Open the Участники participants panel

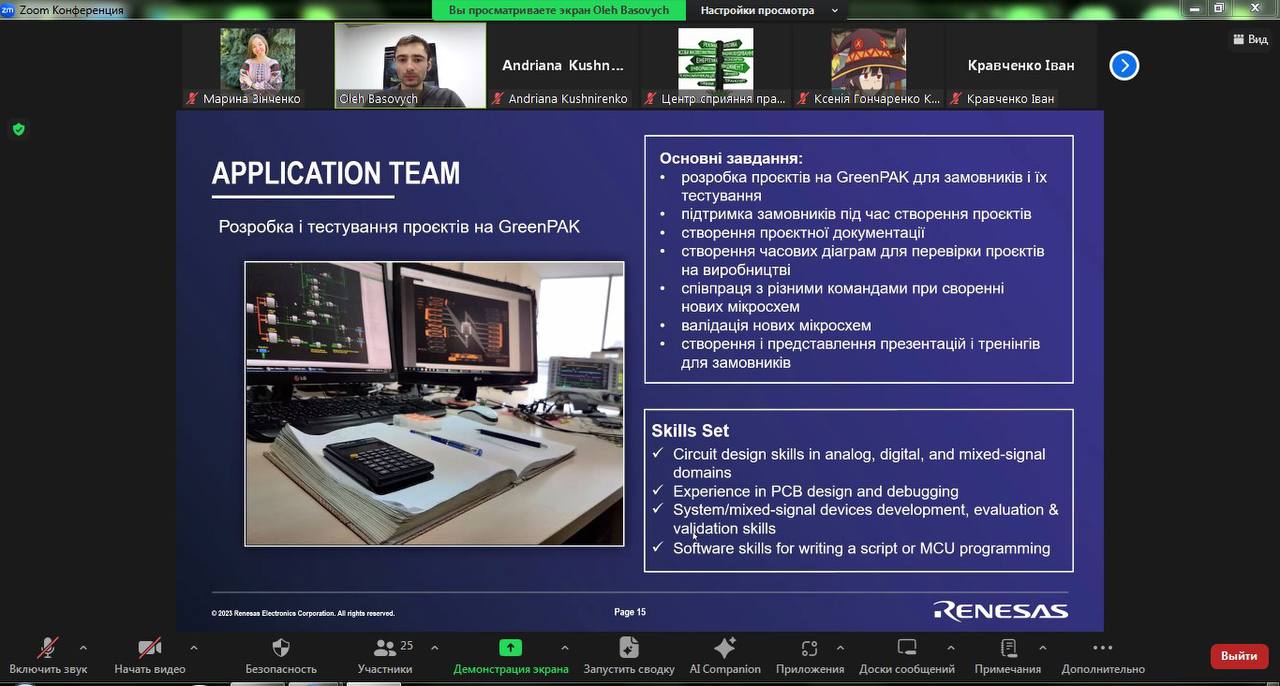[385, 648]
